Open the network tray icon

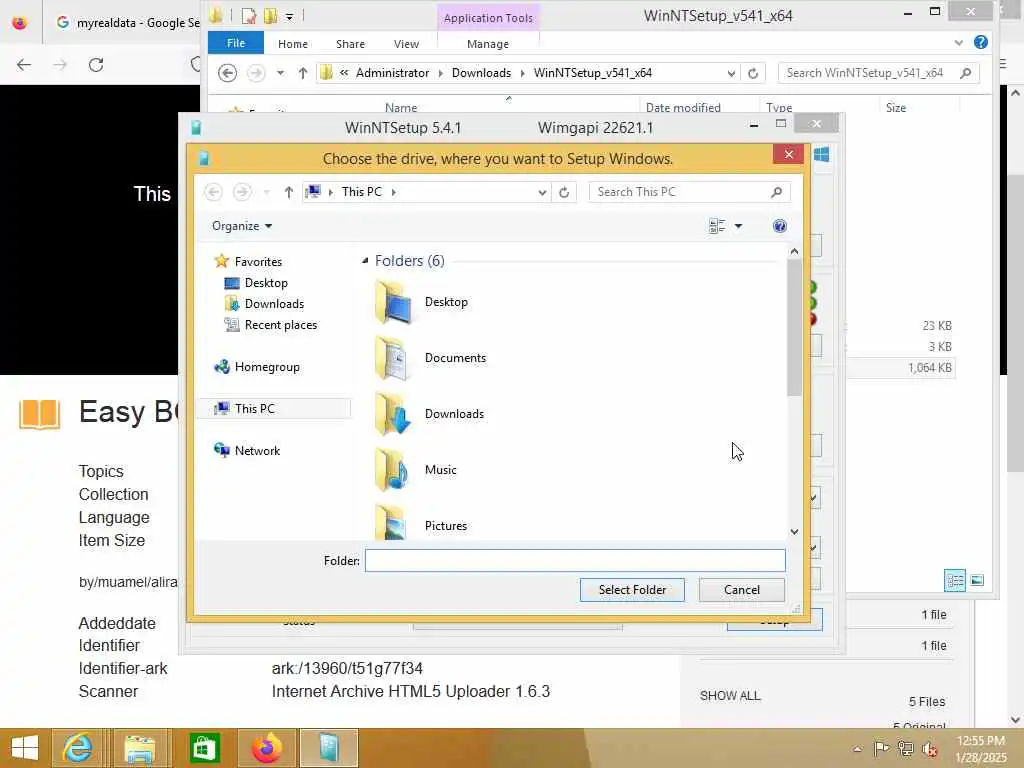tap(905, 749)
